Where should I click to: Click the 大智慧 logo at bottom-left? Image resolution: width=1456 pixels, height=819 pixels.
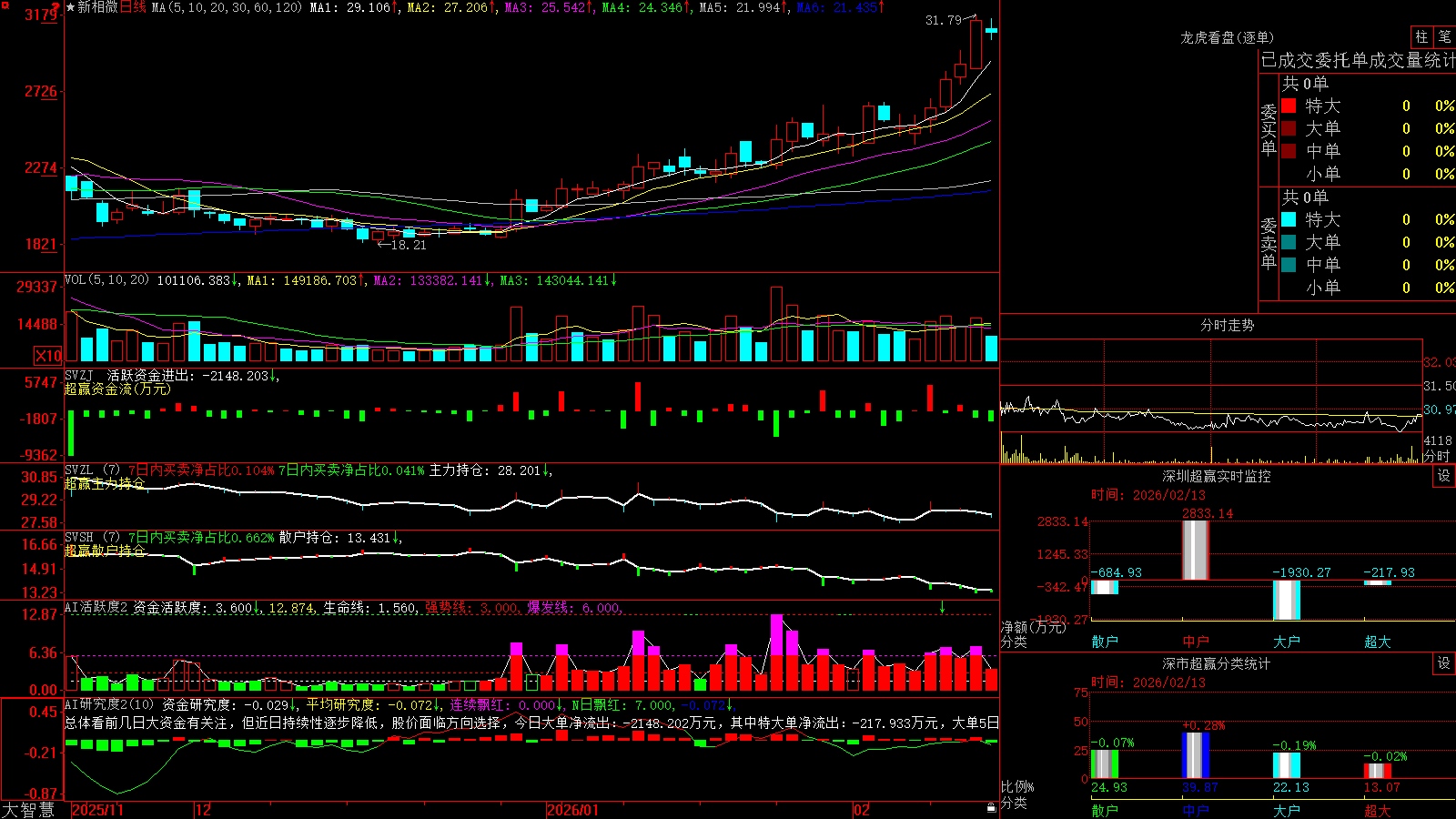(x=28, y=810)
